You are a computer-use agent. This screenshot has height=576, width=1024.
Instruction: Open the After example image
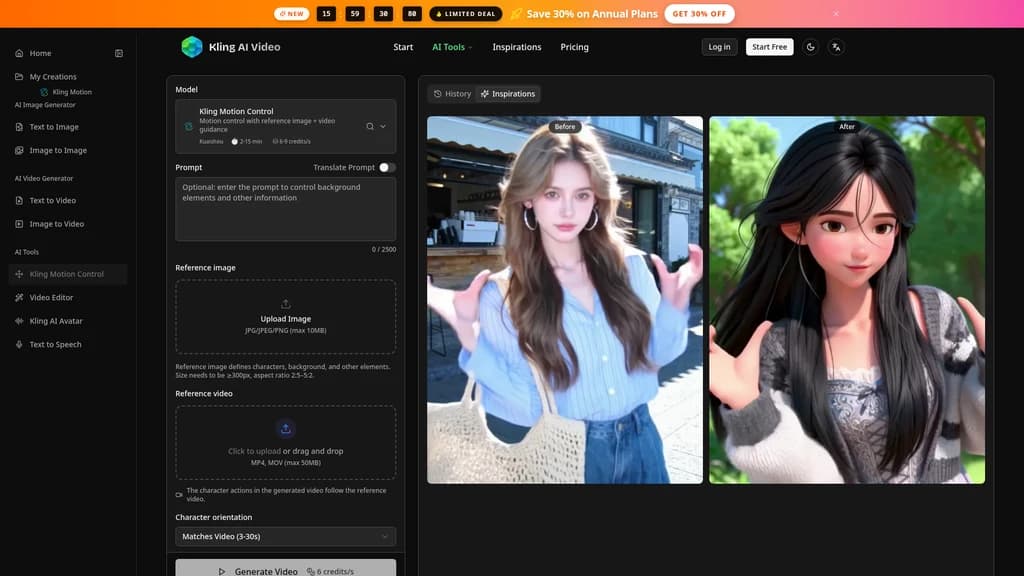tap(847, 300)
